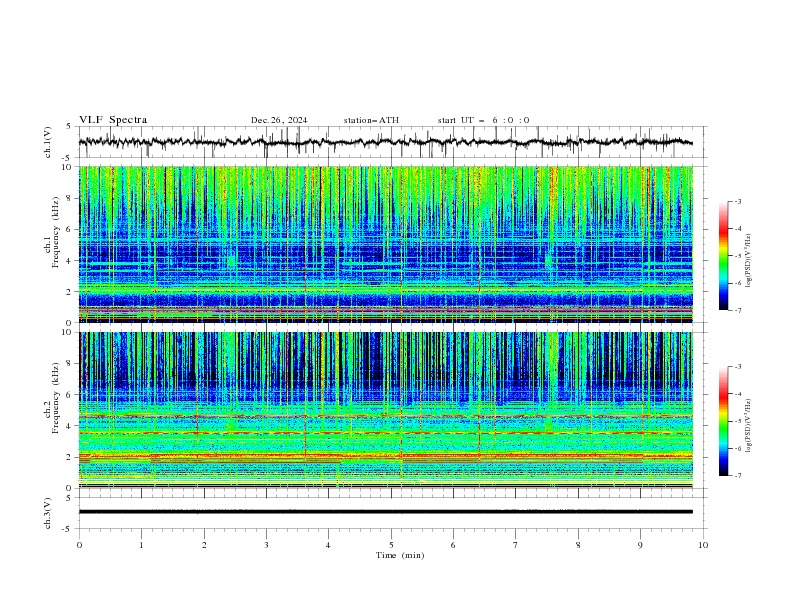Click the lower color scale bar
The width and height of the screenshot is (792, 612).
pos(724,421)
